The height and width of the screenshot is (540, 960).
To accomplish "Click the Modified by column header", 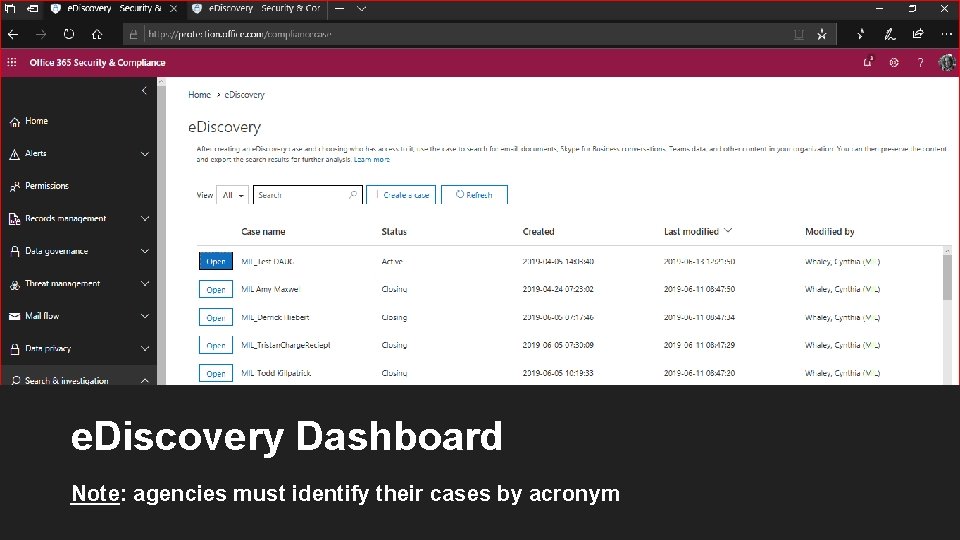I will [x=830, y=231].
